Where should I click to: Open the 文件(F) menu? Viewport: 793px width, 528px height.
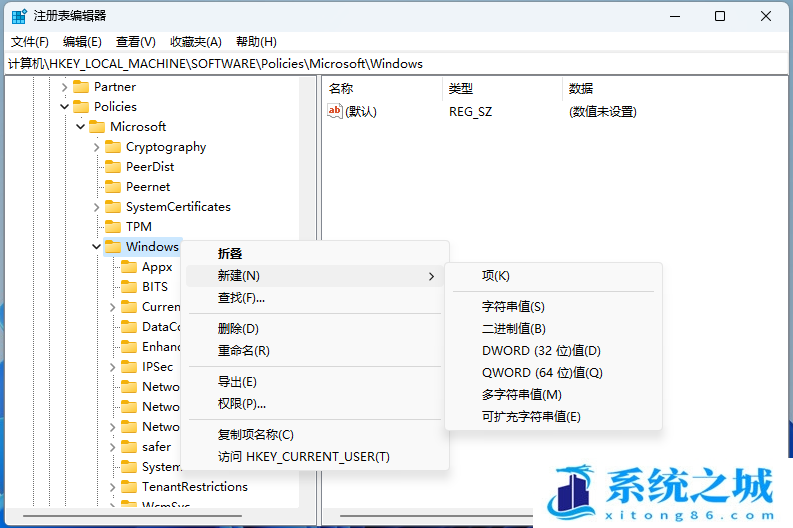point(30,42)
